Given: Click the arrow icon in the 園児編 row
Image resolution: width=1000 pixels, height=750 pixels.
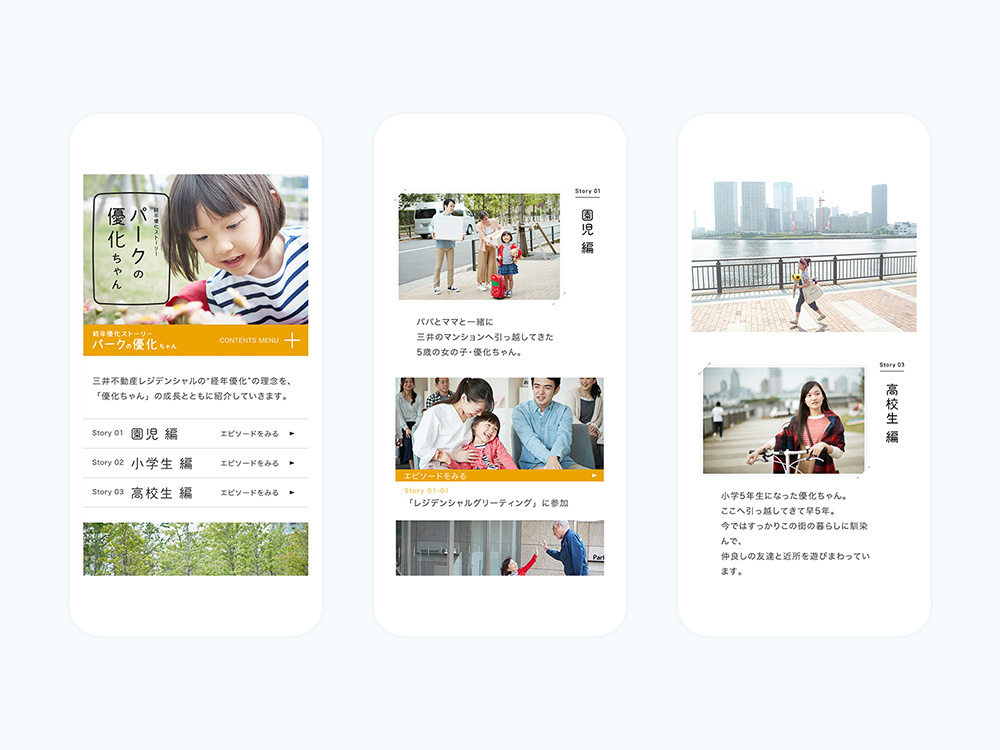Looking at the screenshot, I should click(x=292, y=434).
